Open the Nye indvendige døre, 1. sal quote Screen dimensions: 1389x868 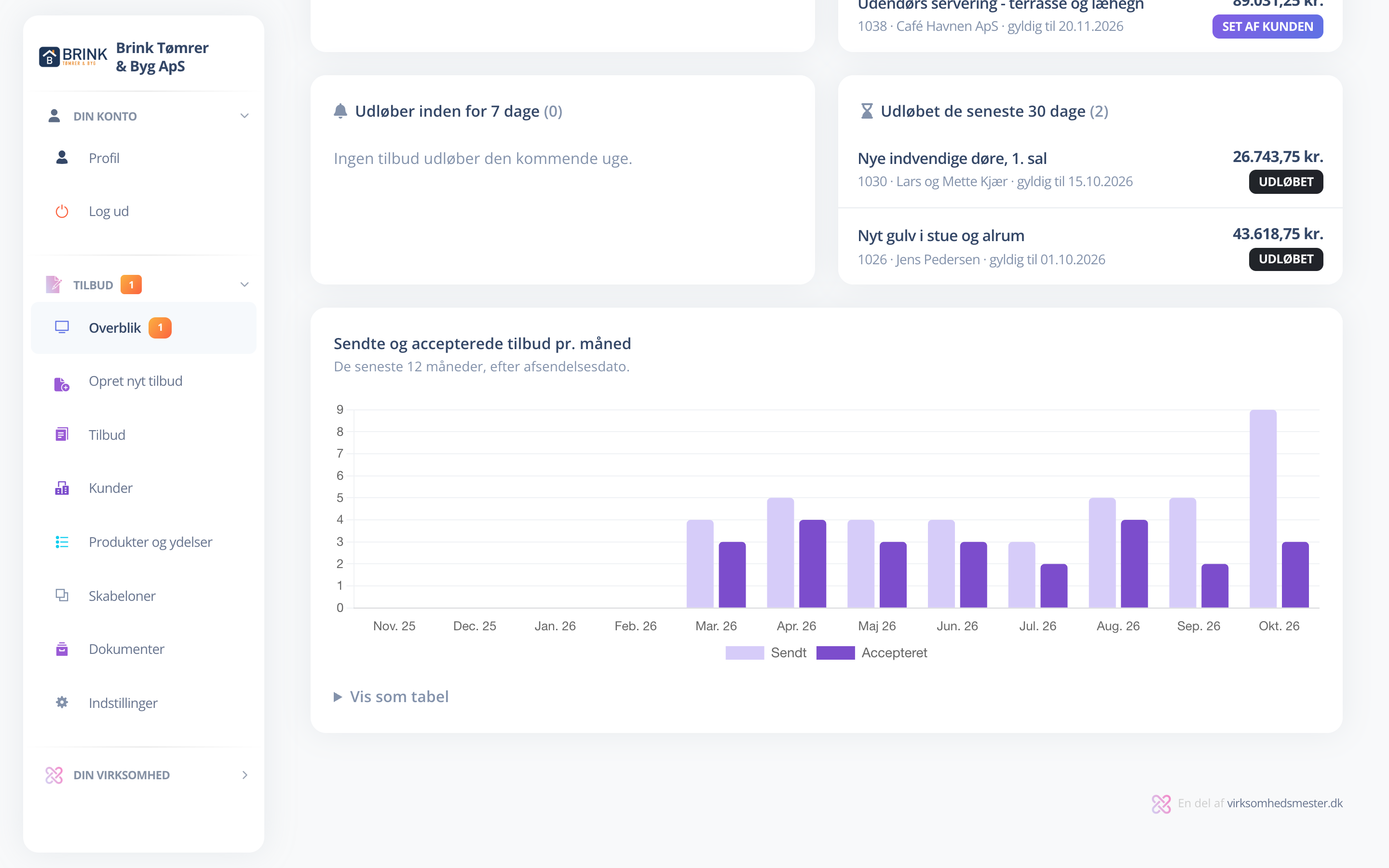(952, 159)
